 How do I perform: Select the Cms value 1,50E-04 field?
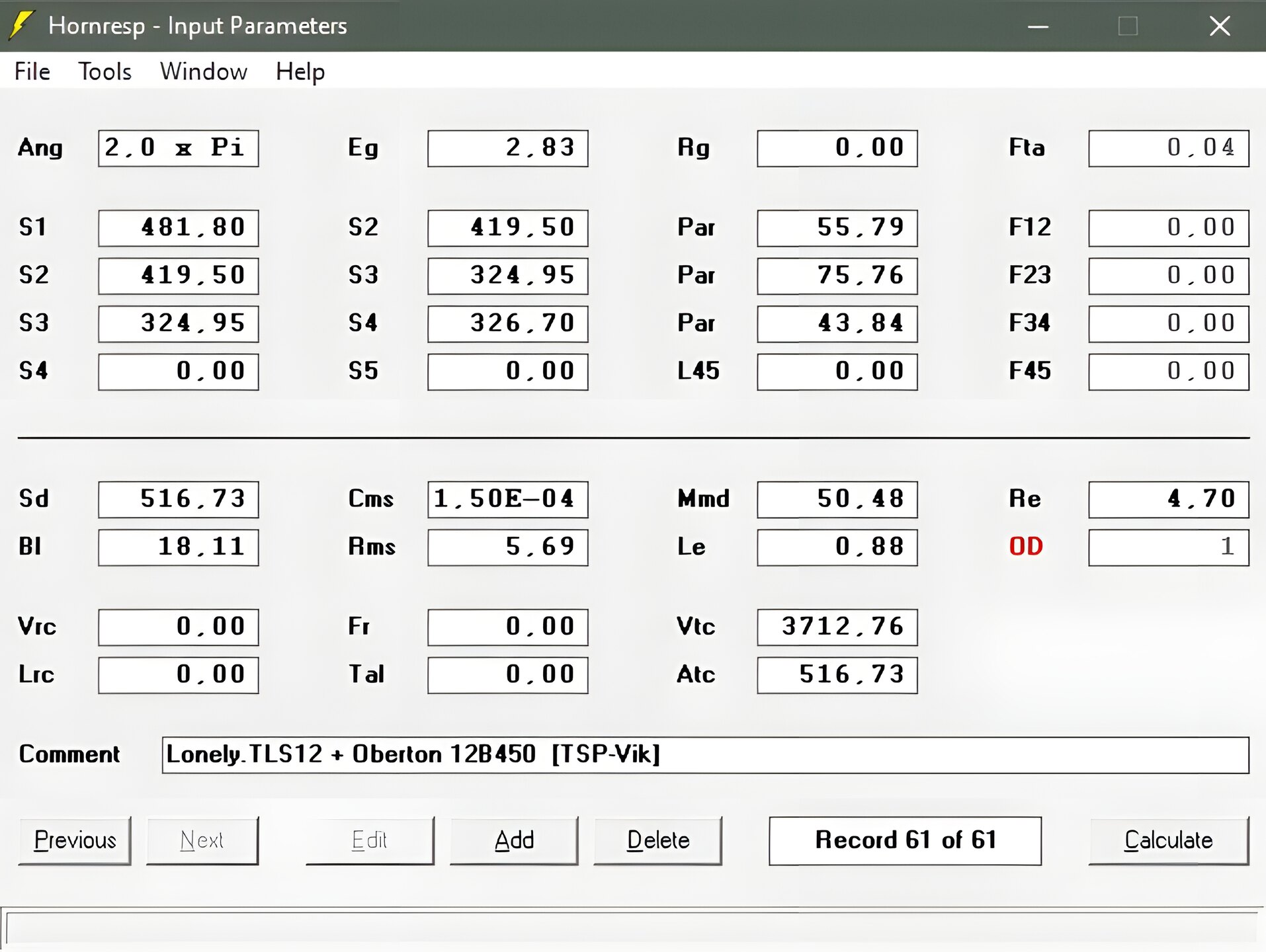point(507,499)
